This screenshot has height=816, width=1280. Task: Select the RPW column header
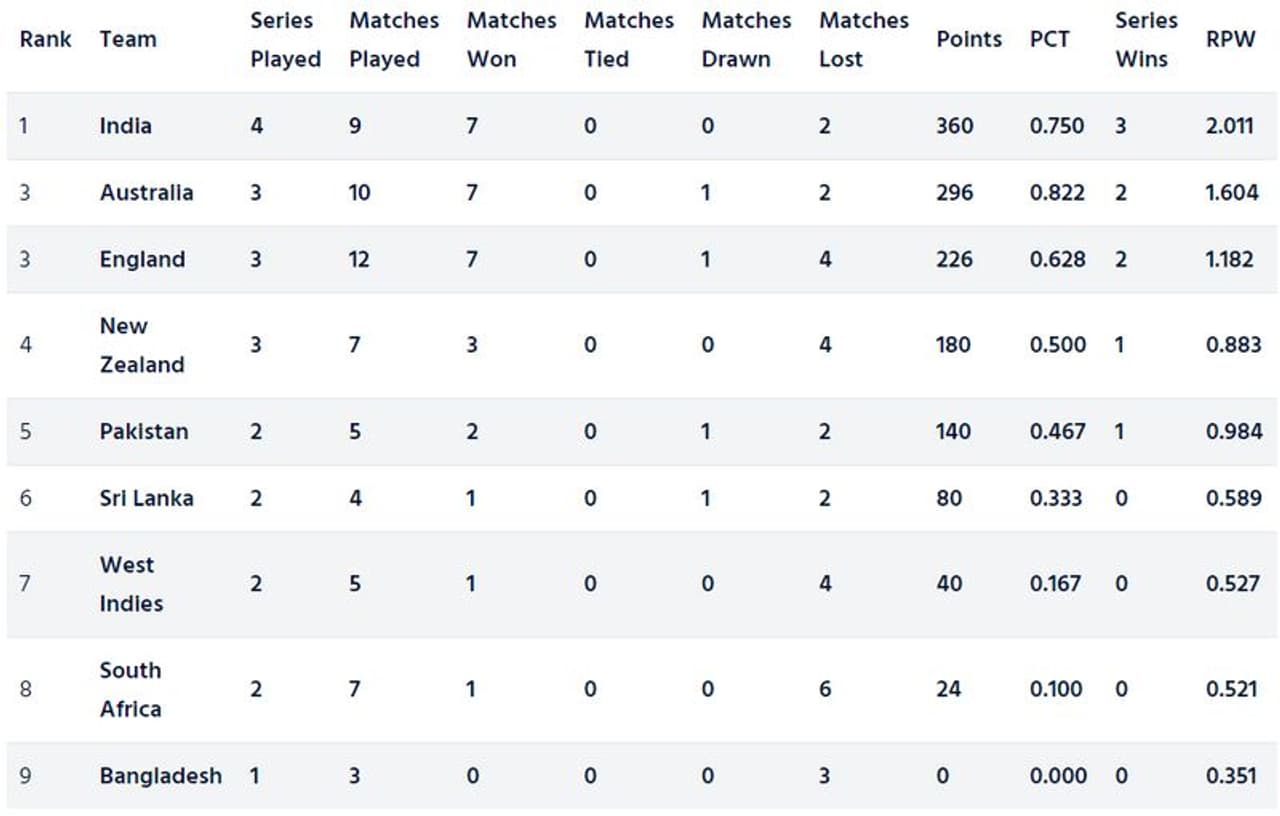pos(1230,40)
